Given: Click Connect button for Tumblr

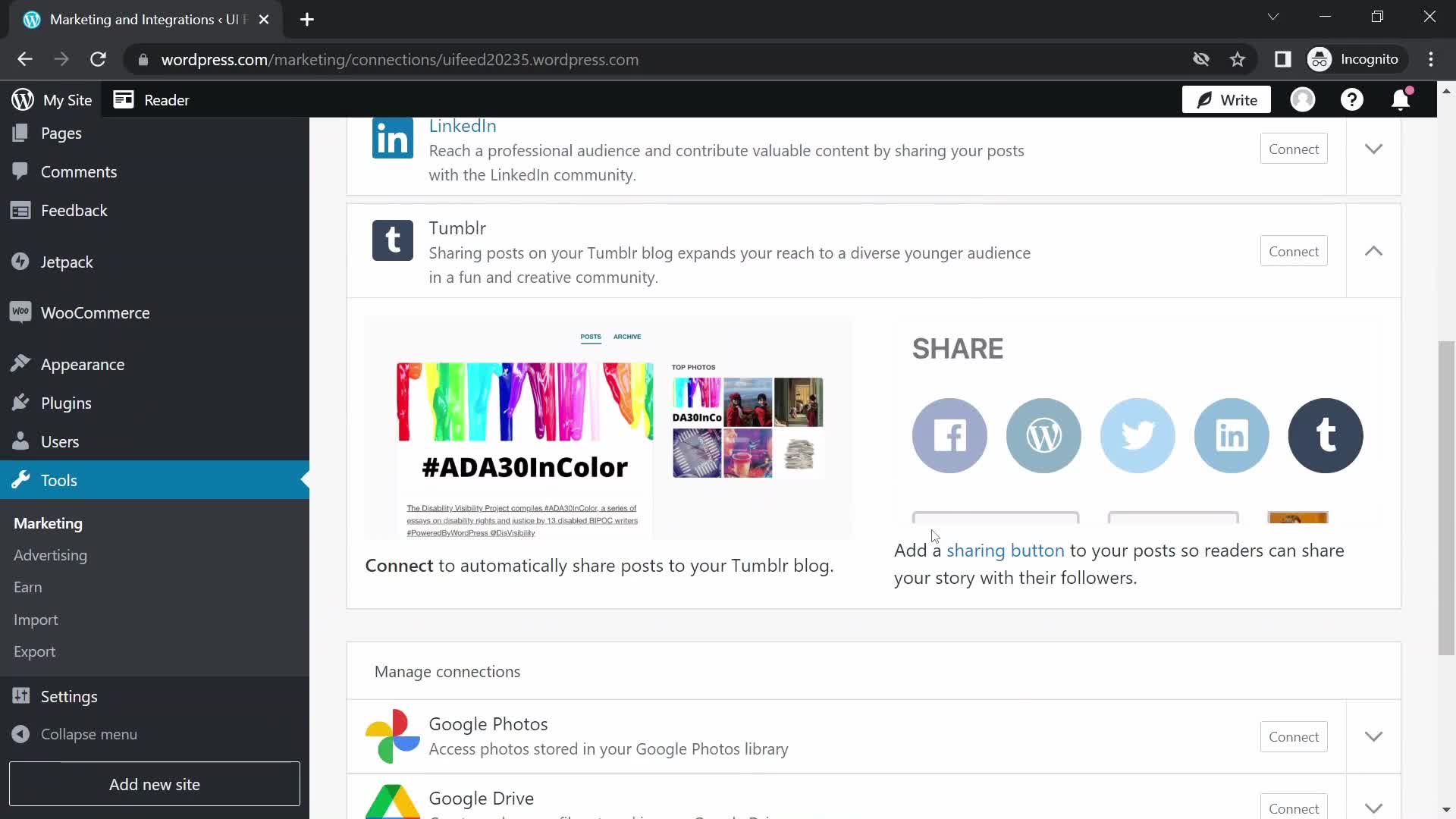Looking at the screenshot, I should point(1294,251).
